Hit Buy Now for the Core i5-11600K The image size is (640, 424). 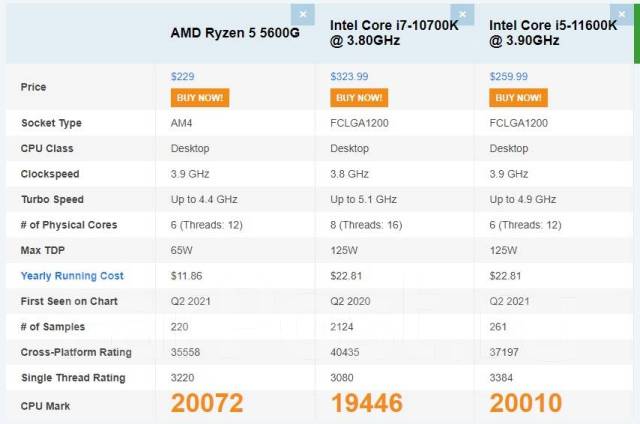pyautogui.click(x=518, y=97)
